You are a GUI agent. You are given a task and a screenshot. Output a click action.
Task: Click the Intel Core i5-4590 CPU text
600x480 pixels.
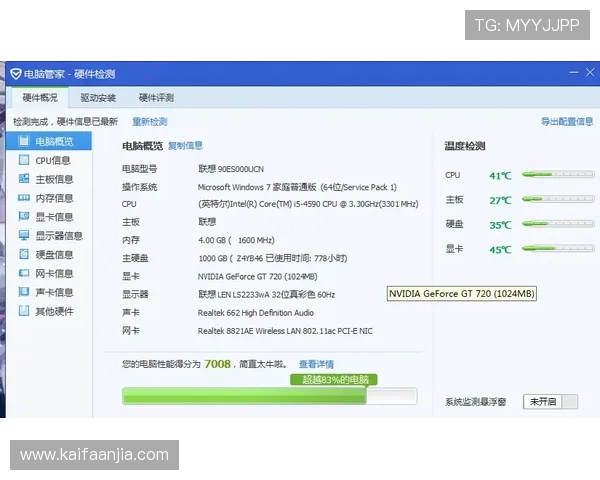308,204
